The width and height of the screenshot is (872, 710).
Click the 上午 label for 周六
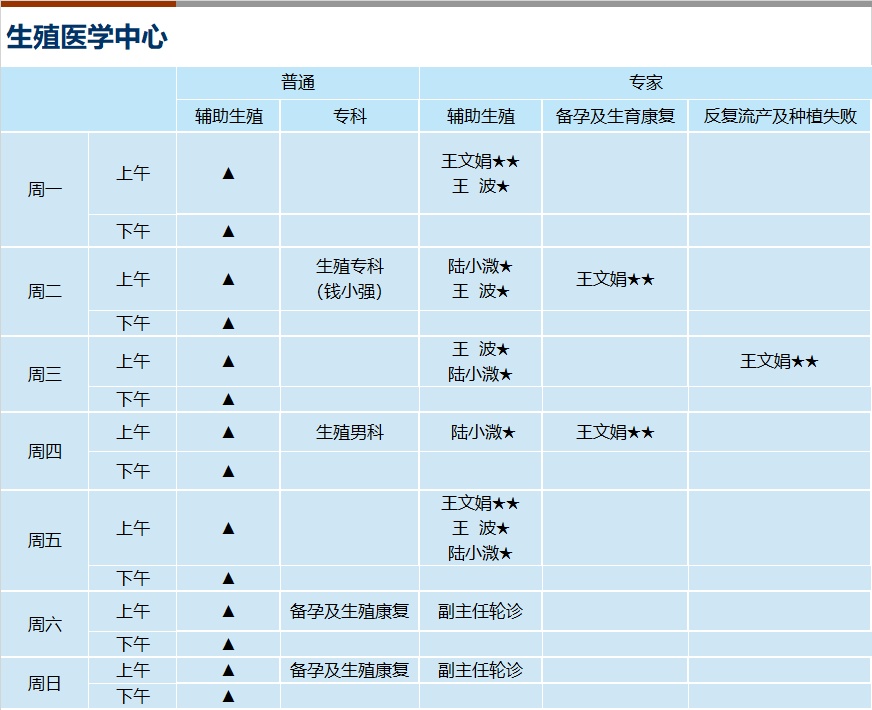pyautogui.click(x=133, y=612)
